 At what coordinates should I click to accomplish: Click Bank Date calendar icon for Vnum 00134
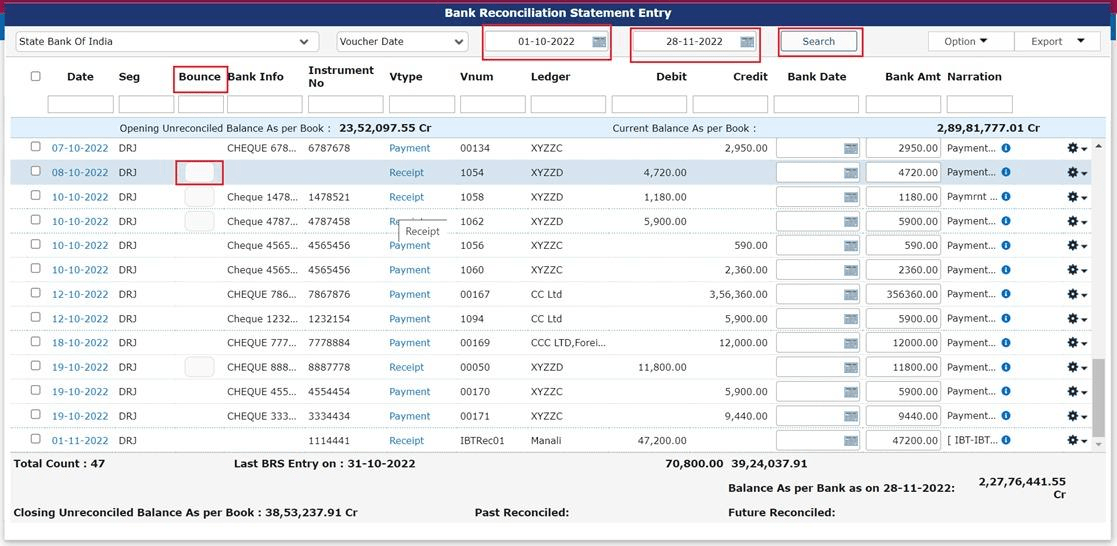pos(850,148)
